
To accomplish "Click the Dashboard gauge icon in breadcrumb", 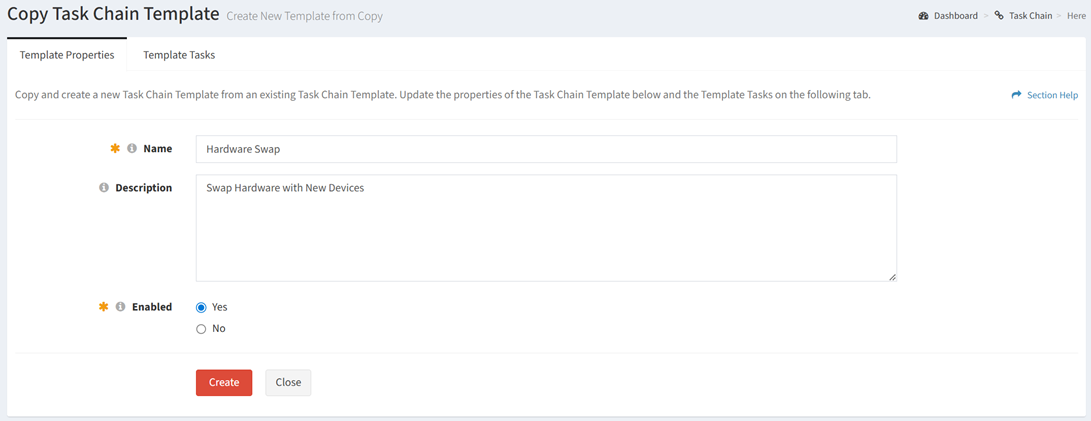I will point(923,15).
